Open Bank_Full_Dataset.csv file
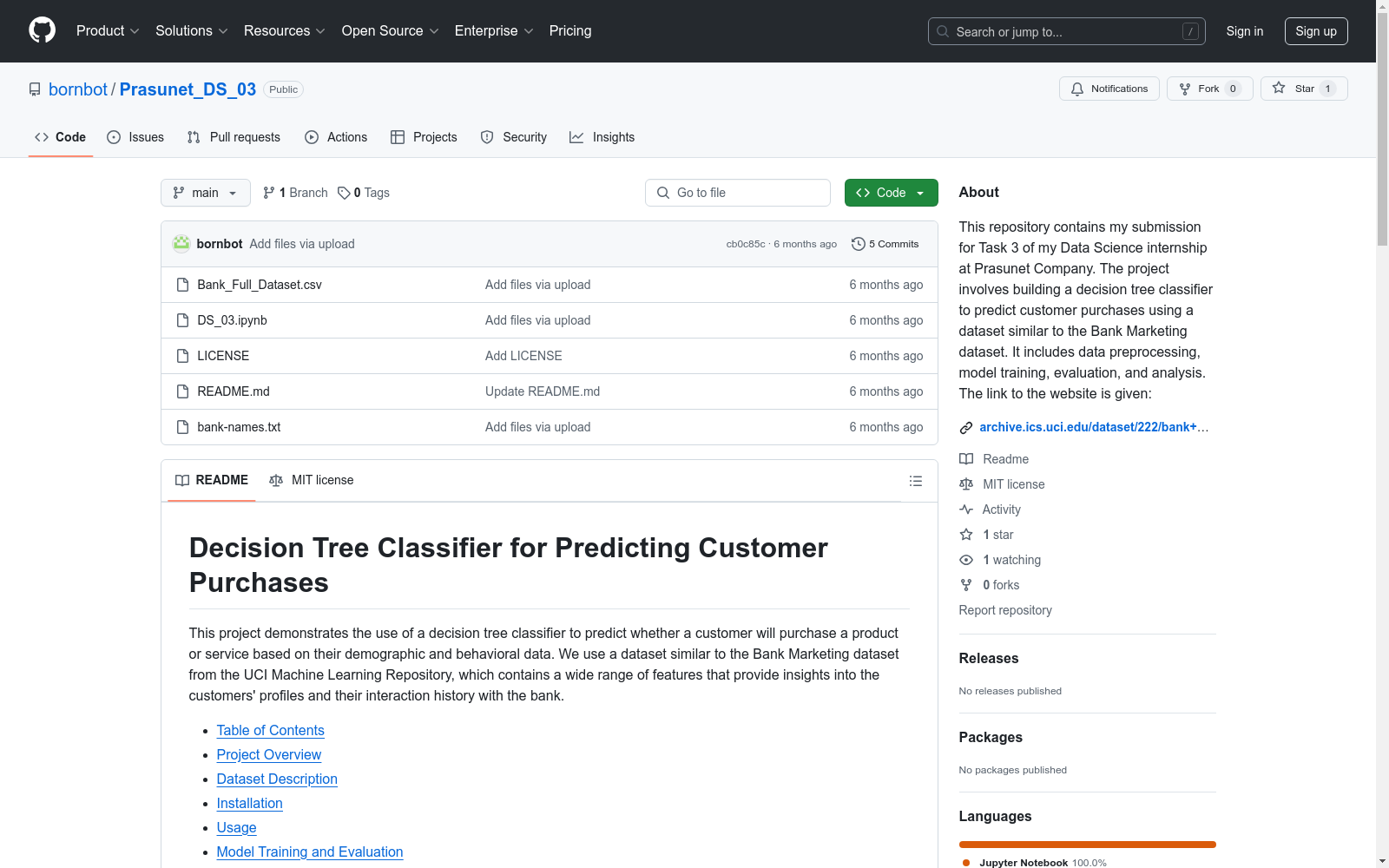Screen dimensions: 1389x868 pos(260,285)
